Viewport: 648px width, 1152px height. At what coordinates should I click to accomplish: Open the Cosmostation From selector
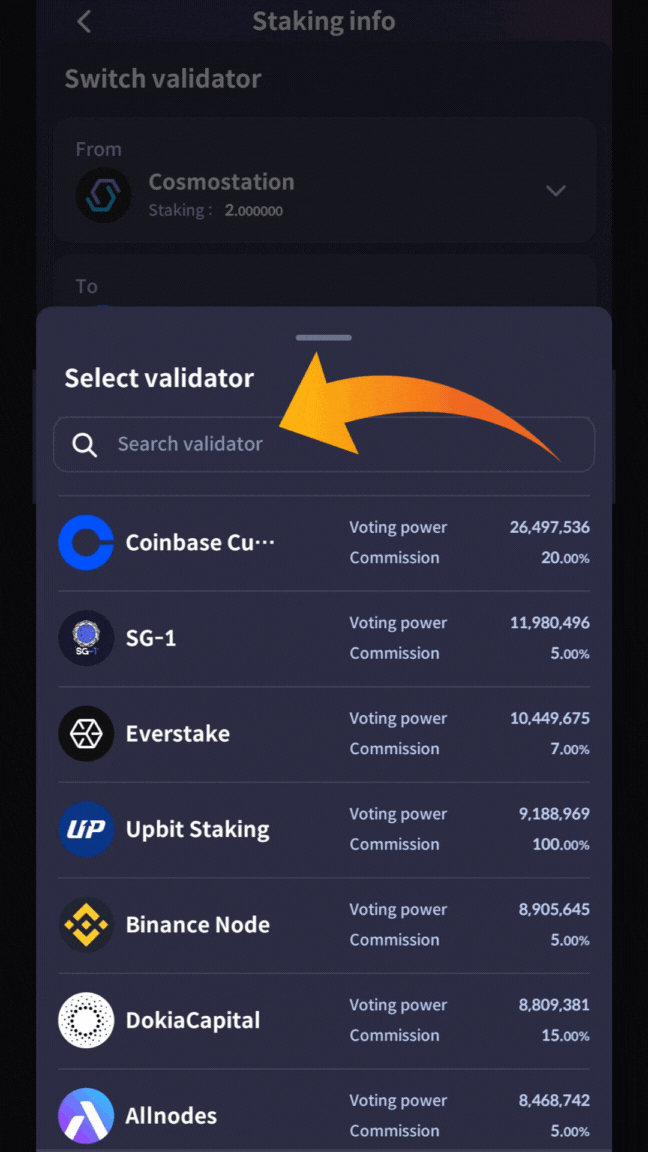[221, 183]
